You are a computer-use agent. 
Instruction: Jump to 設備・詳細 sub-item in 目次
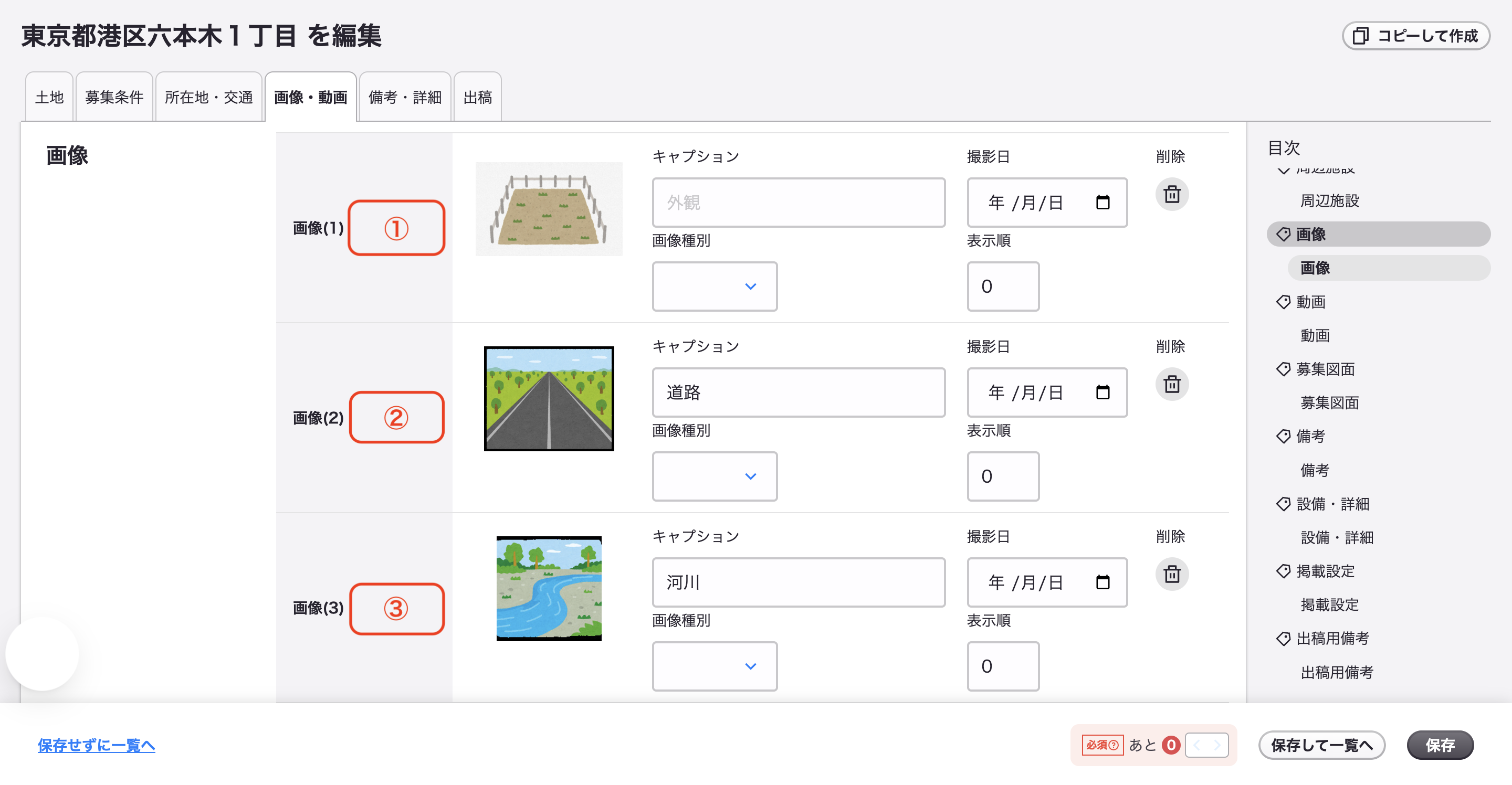(1337, 537)
